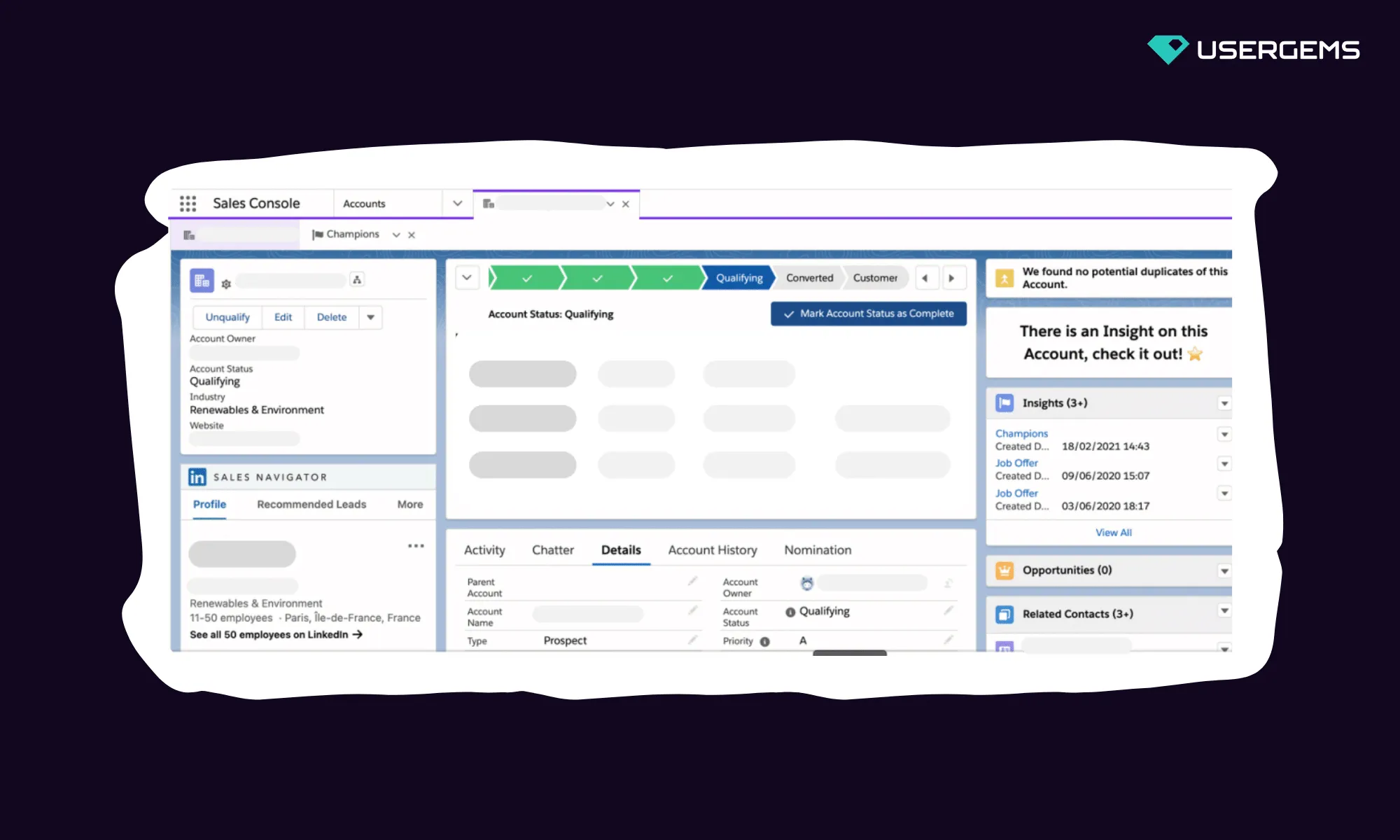The width and height of the screenshot is (1400, 840).
Task: Select the Converted path stage
Action: click(809, 278)
